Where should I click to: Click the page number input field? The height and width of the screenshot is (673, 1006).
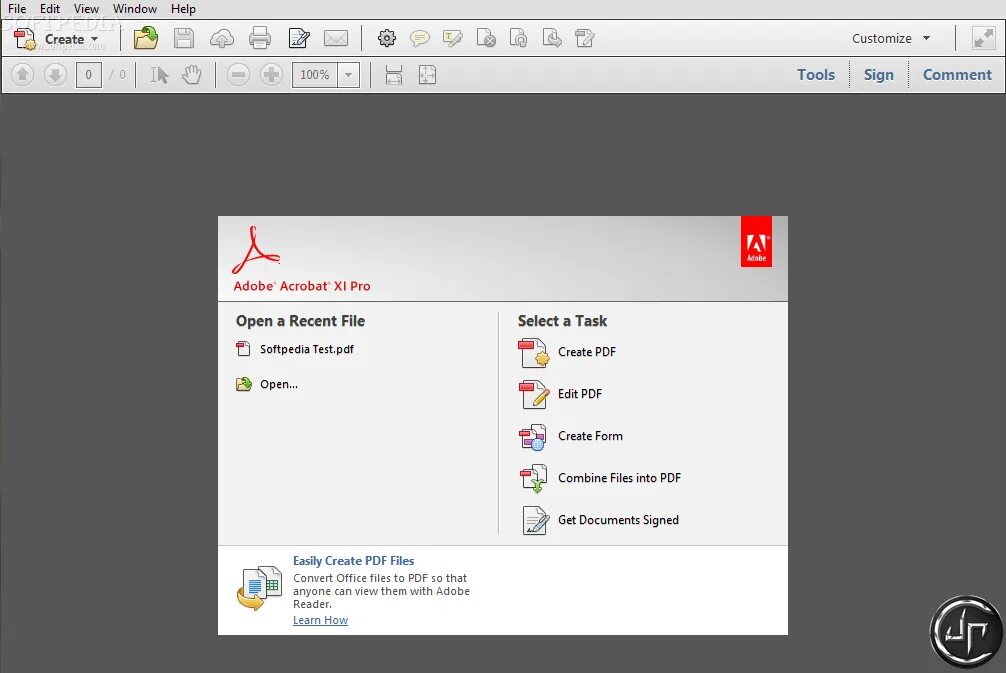pos(89,75)
